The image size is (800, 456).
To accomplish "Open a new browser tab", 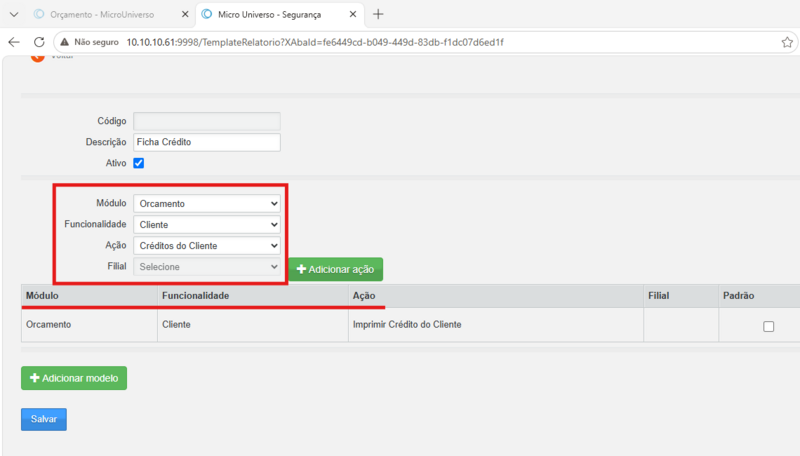I will [x=378, y=14].
